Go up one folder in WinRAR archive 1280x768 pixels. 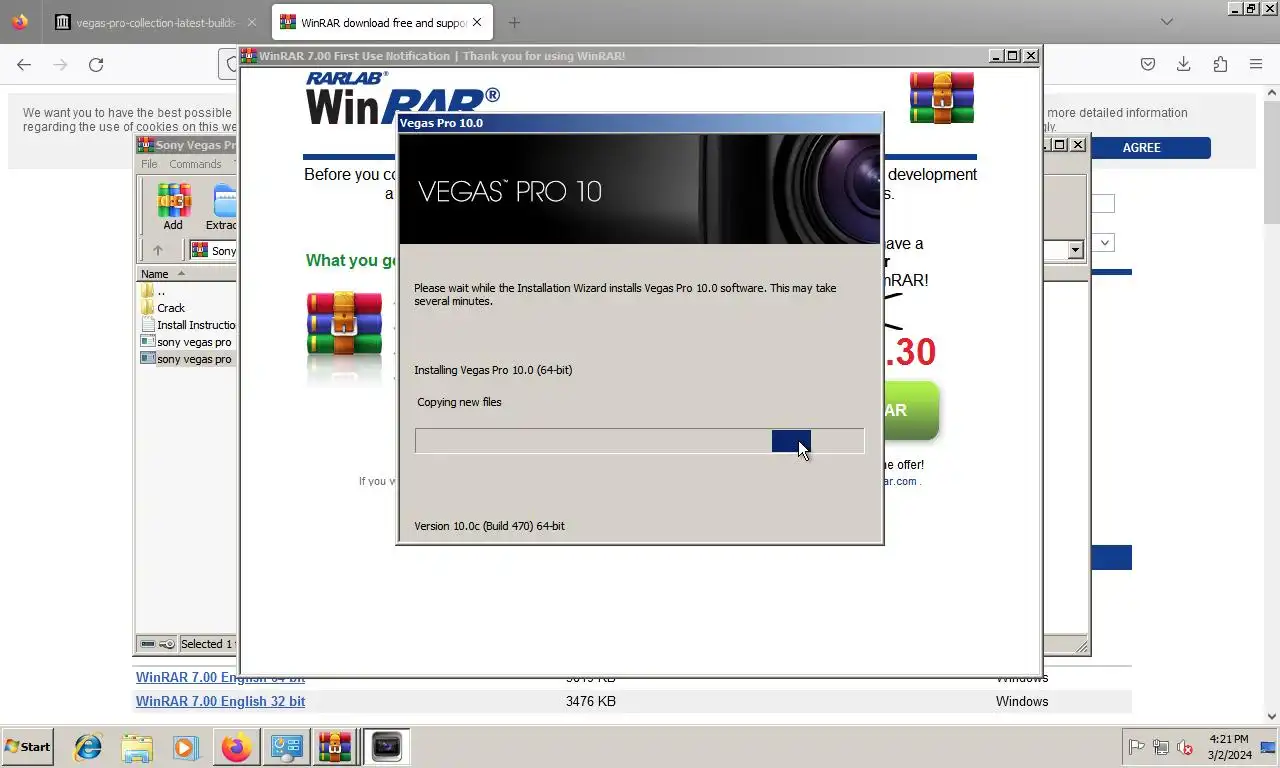coord(158,250)
